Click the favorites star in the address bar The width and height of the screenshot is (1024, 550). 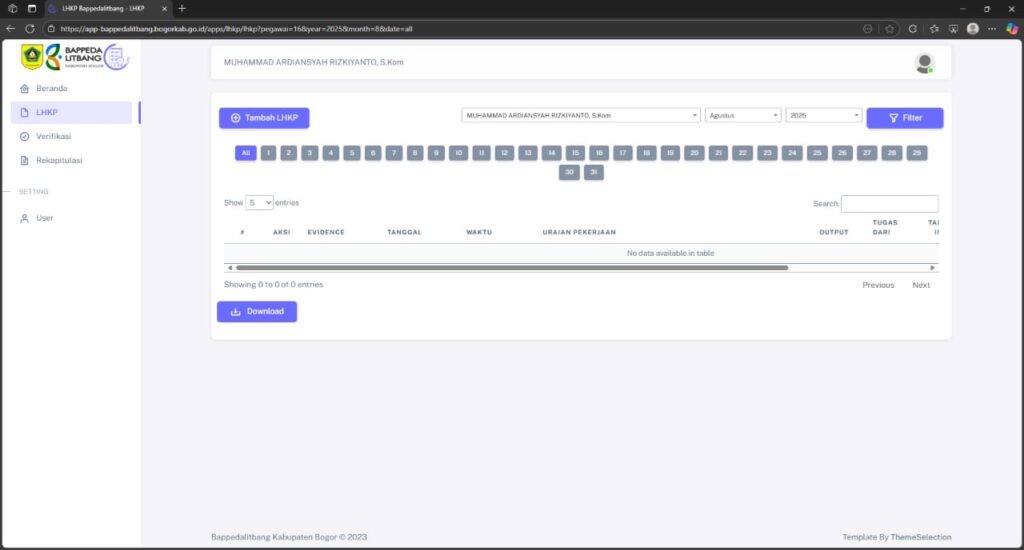[889, 29]
